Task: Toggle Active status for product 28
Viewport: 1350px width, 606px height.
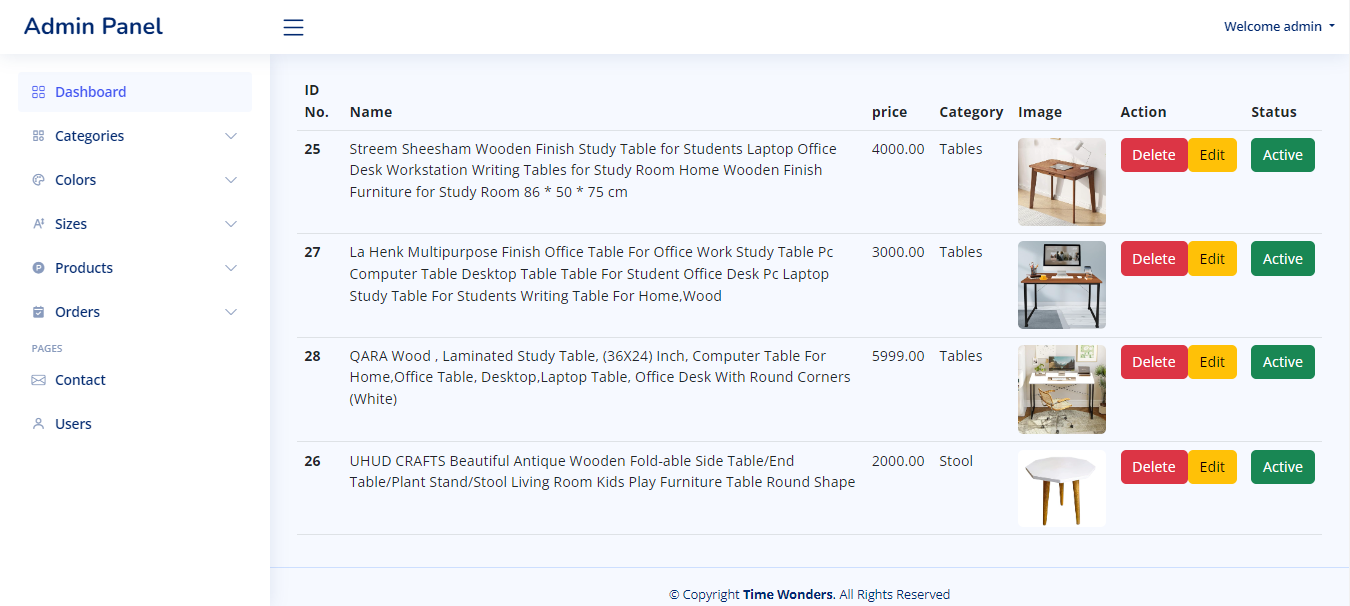Action: [1283, 362]
